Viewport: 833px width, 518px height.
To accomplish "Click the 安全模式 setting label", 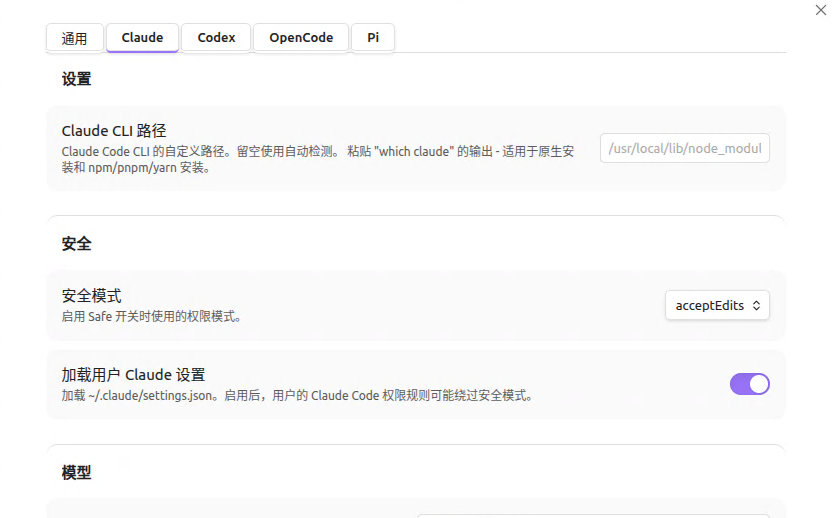I will tap(91, 295).
